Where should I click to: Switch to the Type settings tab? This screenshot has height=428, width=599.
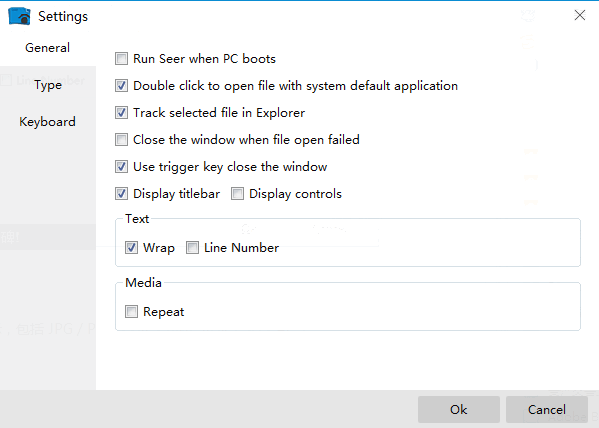coord(47,85)
